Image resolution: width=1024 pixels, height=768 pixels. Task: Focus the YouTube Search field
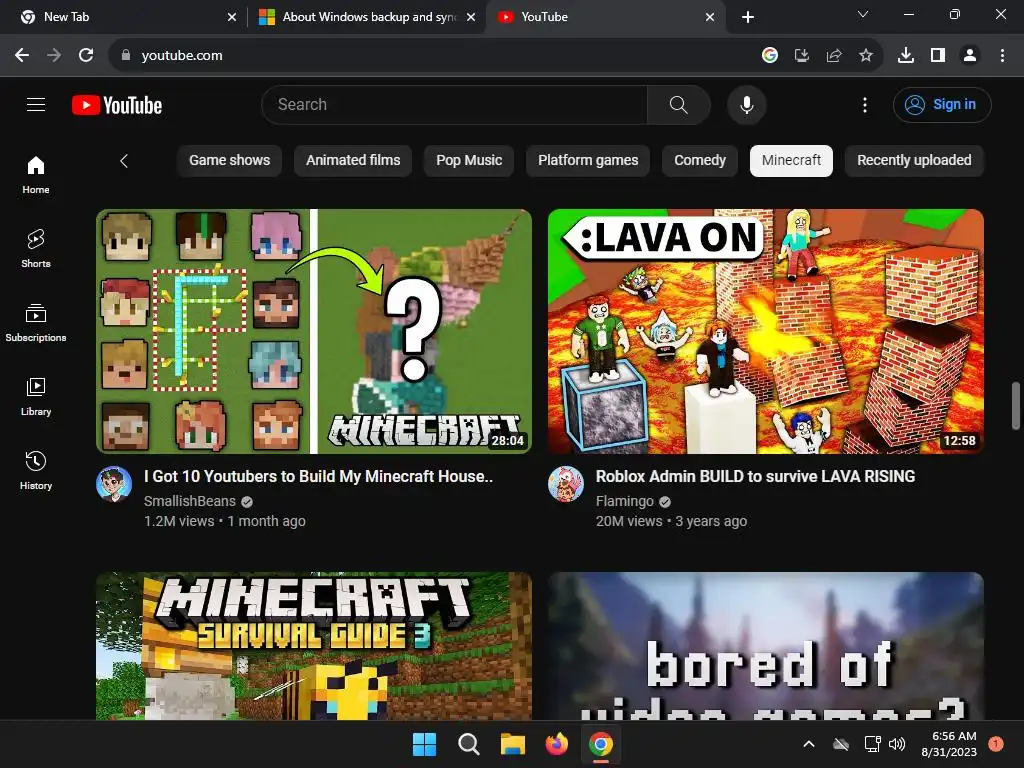(x=455, y=104)
